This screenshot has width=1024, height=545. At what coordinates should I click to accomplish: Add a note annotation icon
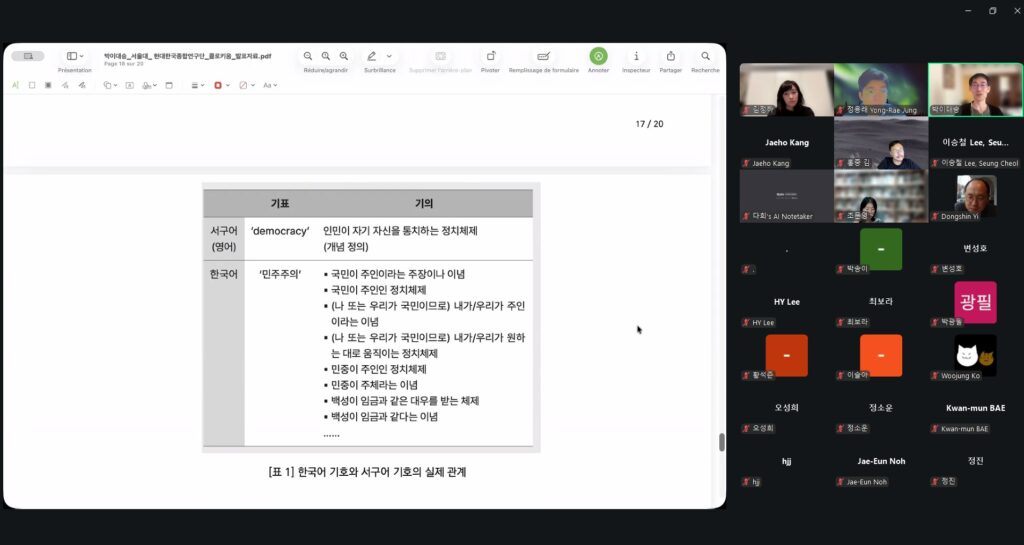coord(169,86)
